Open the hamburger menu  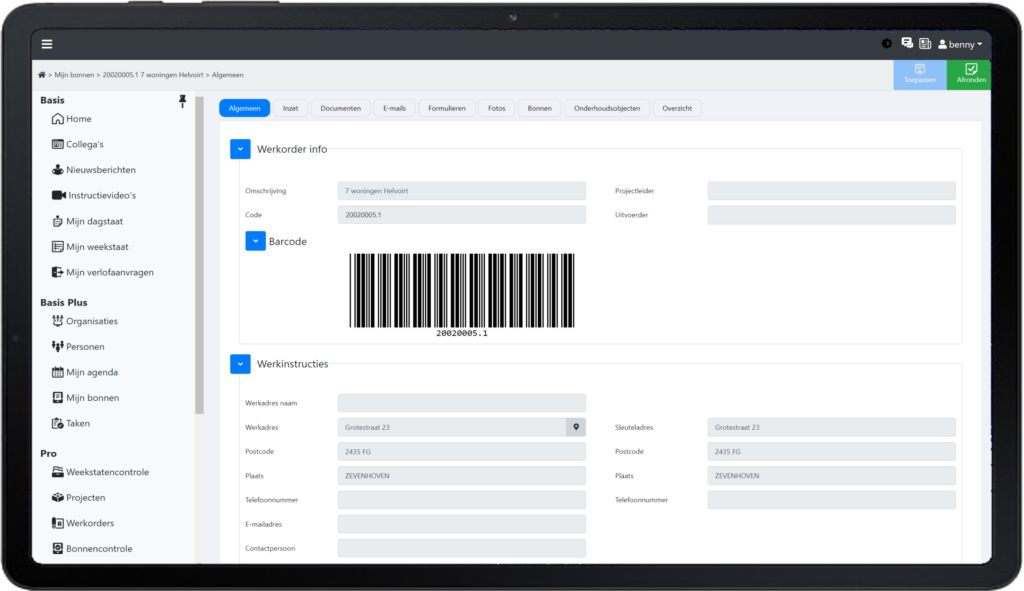[47, 44]
